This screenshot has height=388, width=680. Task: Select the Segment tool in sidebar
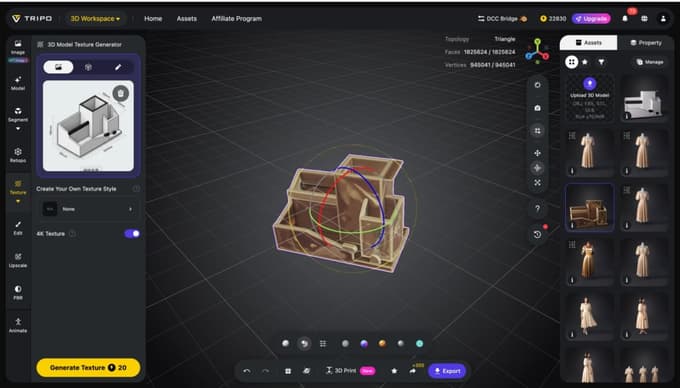coord(18,114)
